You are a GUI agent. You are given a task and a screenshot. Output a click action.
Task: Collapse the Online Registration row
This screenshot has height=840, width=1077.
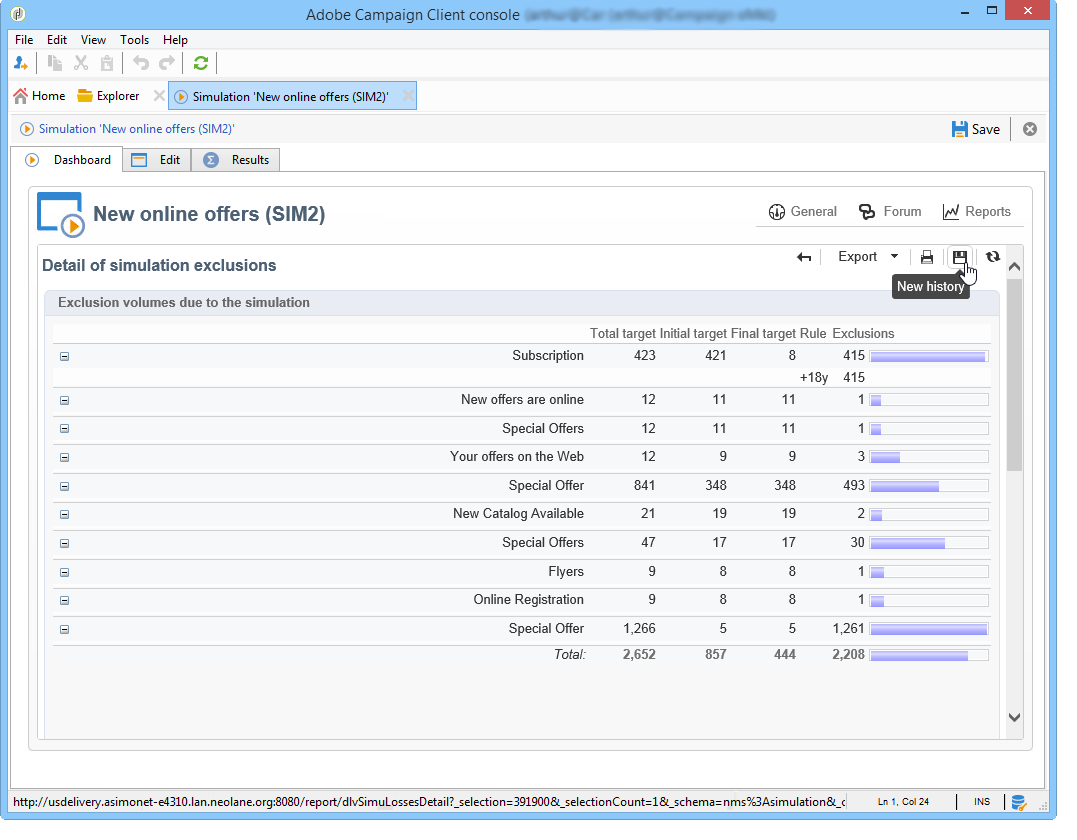(65, 600)
